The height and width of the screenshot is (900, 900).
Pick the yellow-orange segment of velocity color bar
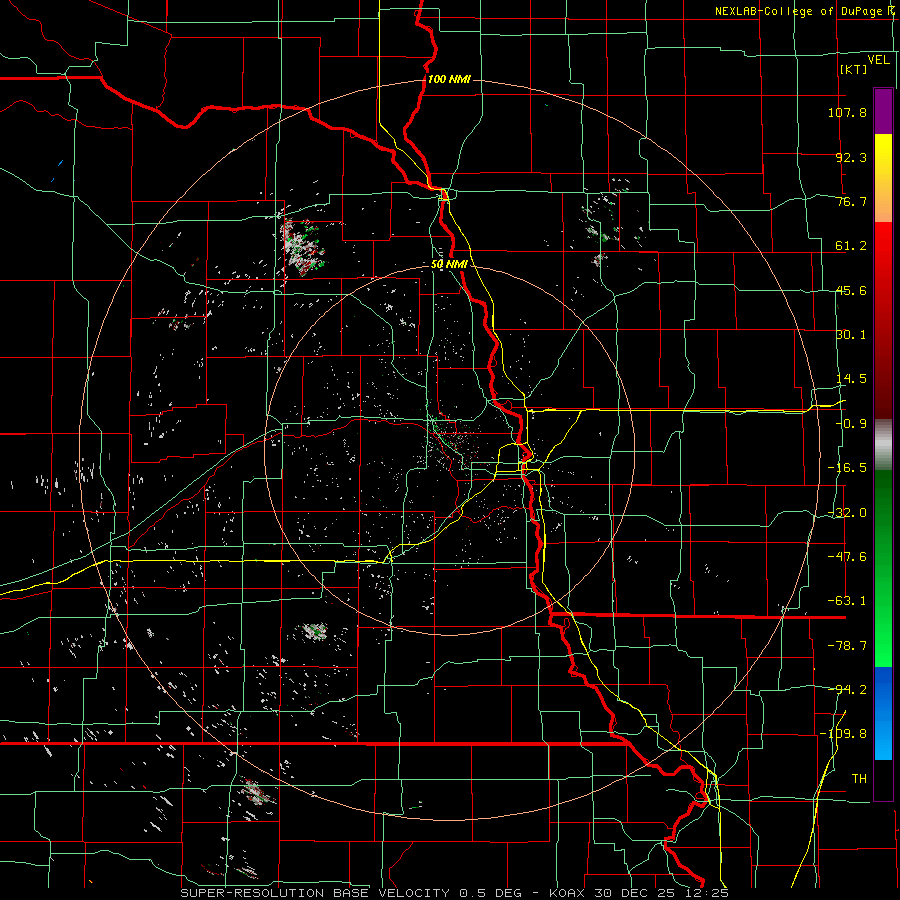point(883,178)
